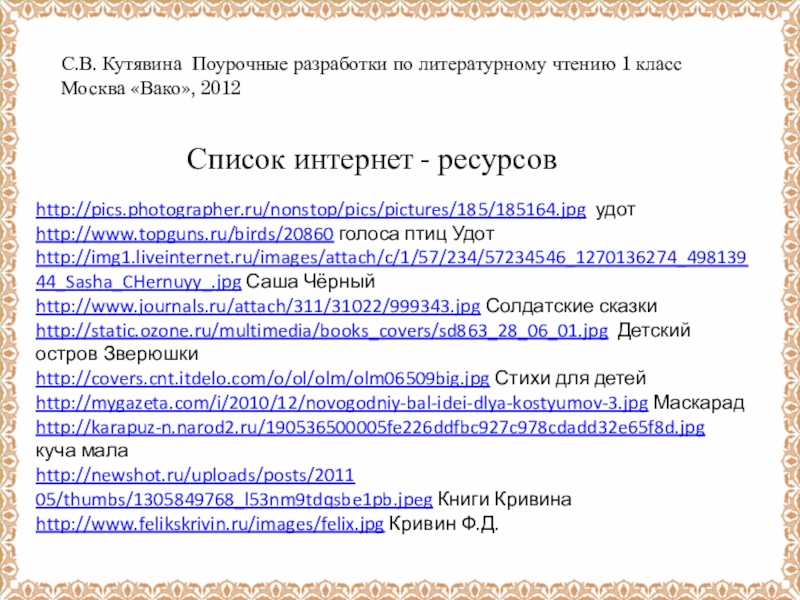Image resolution: width=800 pixels, height=600 pixels.
Task: Click the 'Москва «Вако», 2012' line
Action: [151, 88]
